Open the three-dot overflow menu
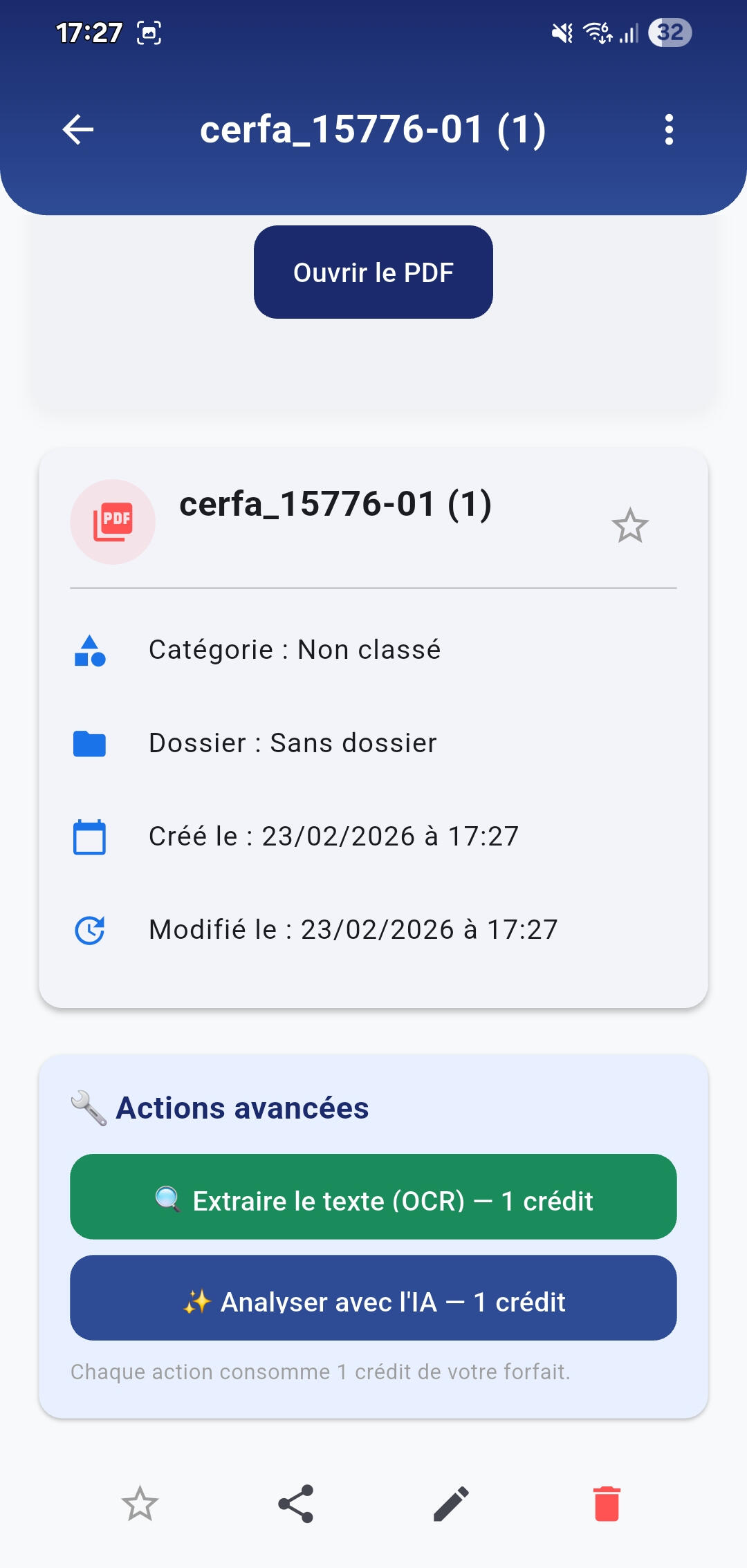 [668, 129]
